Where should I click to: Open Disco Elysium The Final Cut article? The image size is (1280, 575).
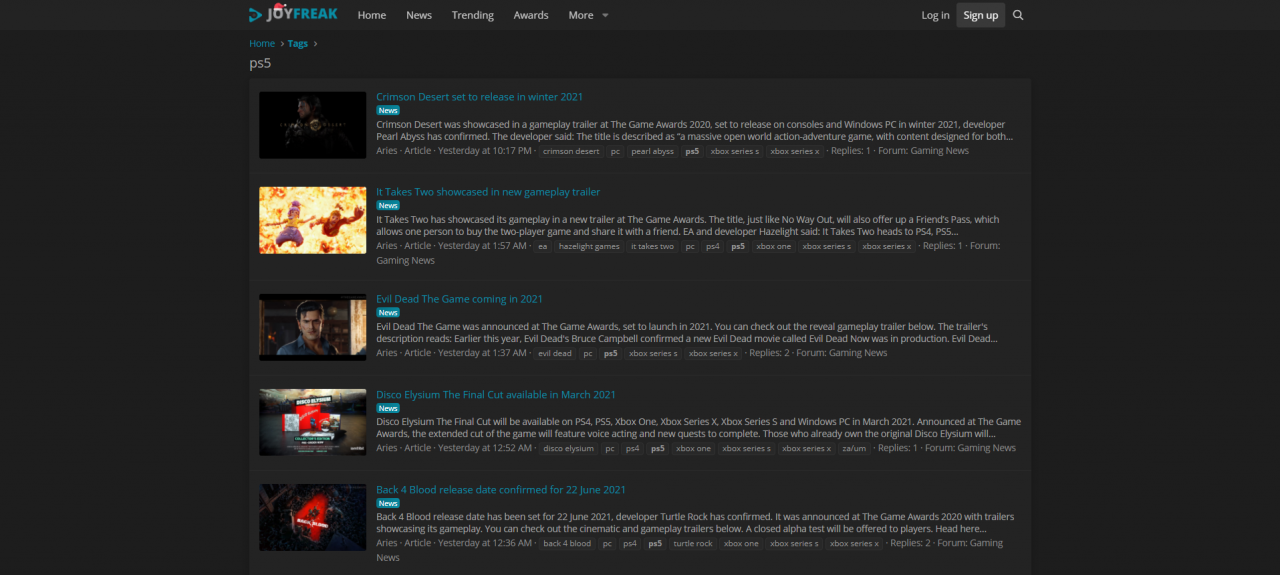[x=496, y=395]
